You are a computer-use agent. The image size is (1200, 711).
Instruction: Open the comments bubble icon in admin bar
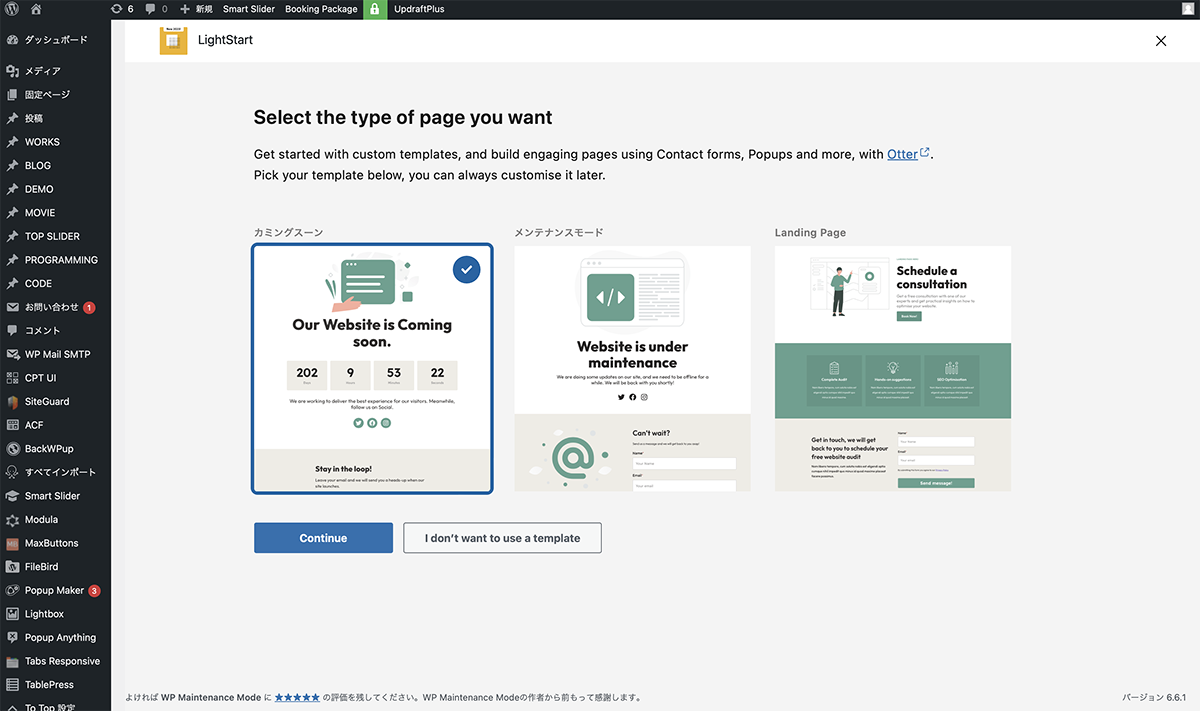(x=156, y=9)
